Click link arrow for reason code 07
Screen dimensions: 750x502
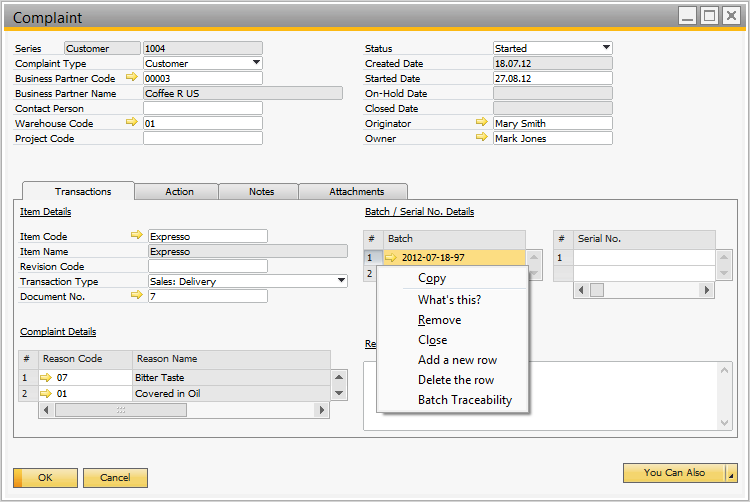[x=45, y=378]
